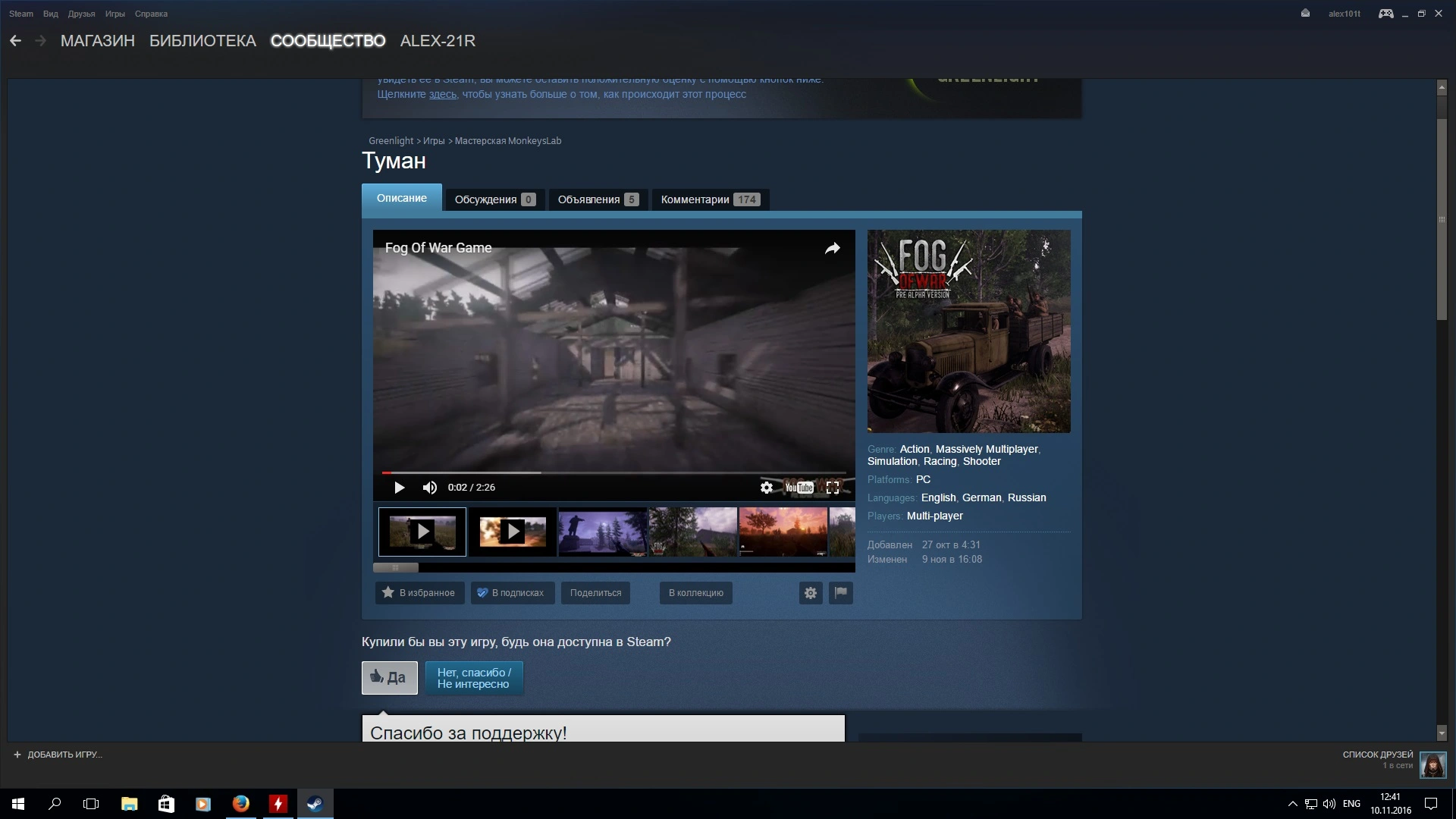Toggle subscription button В подписках
This screenshot has height=819, width=1456.
point(513,593)
